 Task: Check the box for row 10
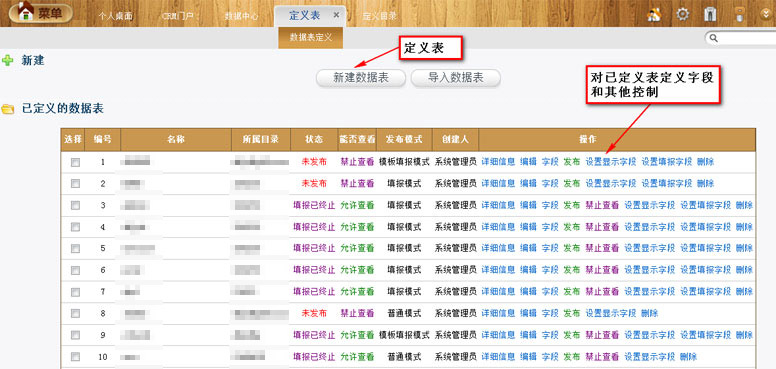[x=75, y=357]
